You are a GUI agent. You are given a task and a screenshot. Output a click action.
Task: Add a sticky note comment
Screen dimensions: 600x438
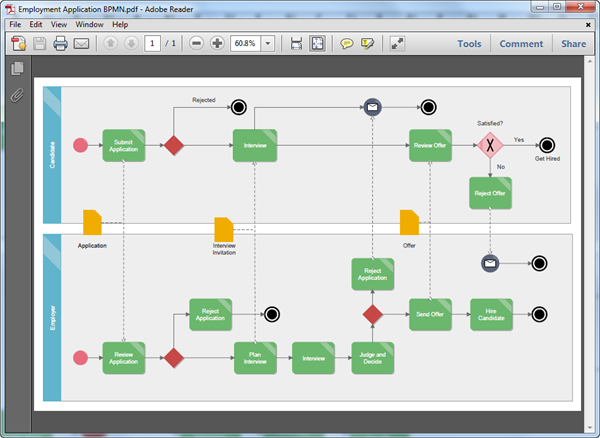tap(347, 44)
